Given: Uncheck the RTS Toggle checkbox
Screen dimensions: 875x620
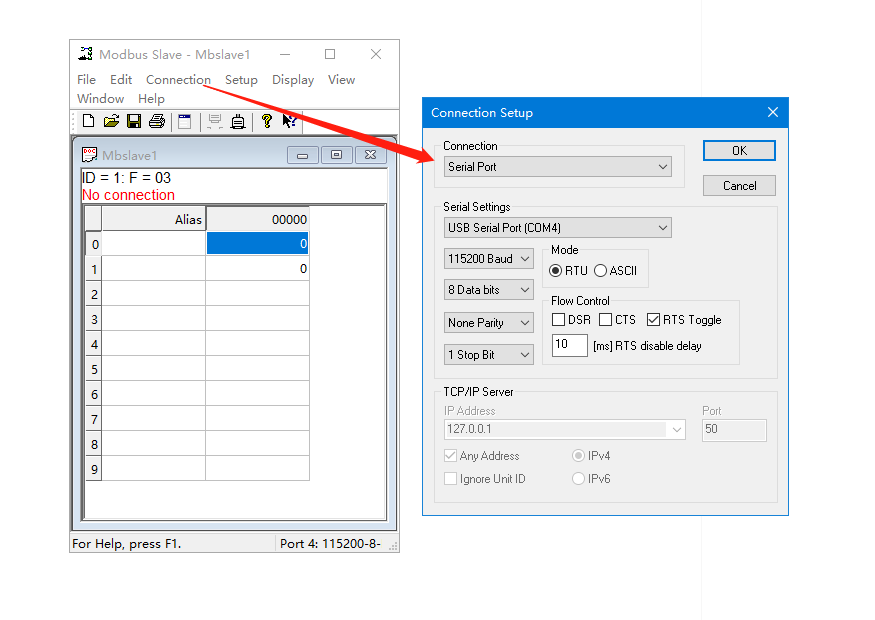Looking at the screenshot, I should (x=654, y=320).
